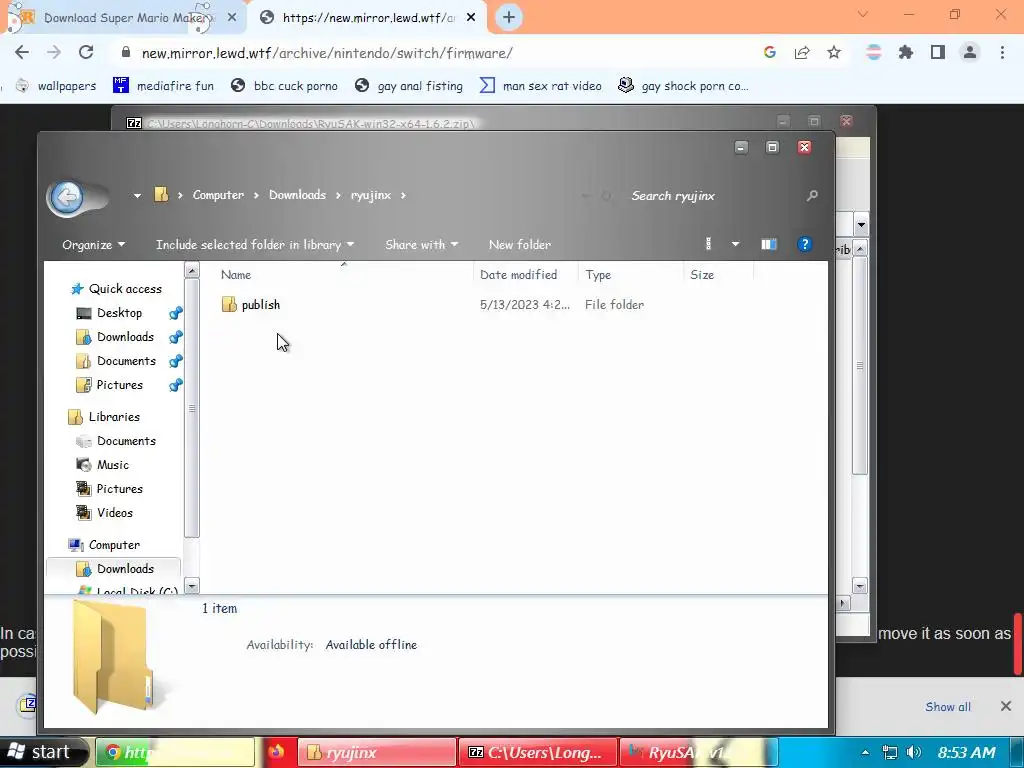Click Show all downloads in Chrome
The image size is (1024, 768).
tap(948, 707)
